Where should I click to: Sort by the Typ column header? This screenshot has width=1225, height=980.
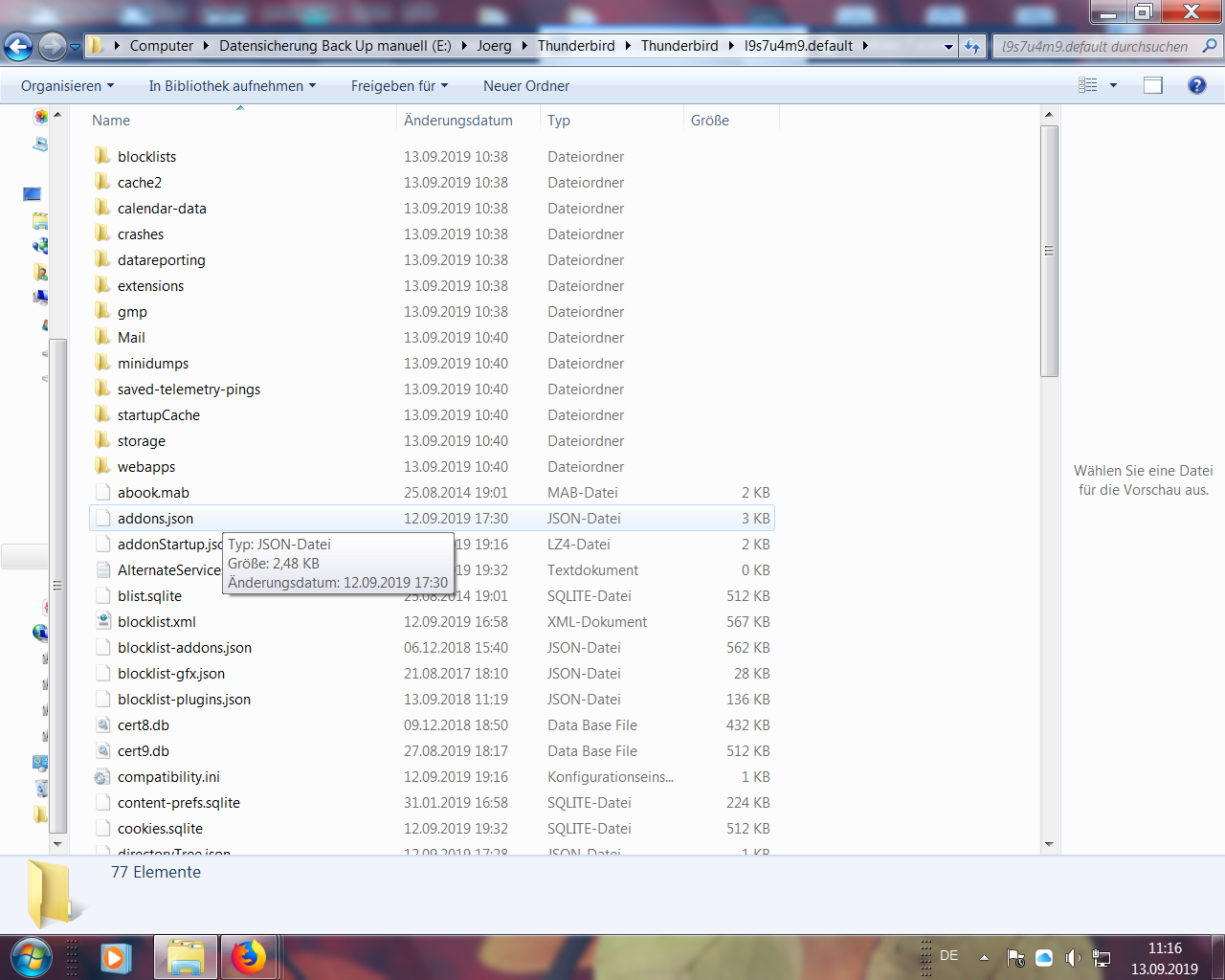point(559,121)
